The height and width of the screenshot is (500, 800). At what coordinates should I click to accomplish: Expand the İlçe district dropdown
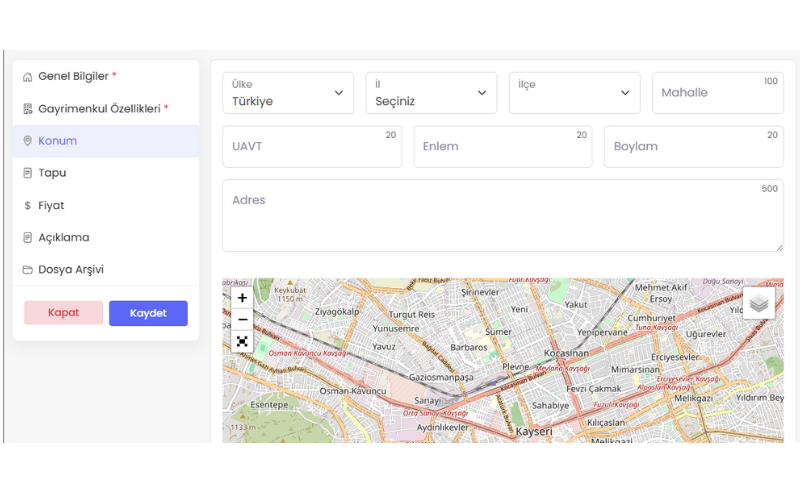574,93
